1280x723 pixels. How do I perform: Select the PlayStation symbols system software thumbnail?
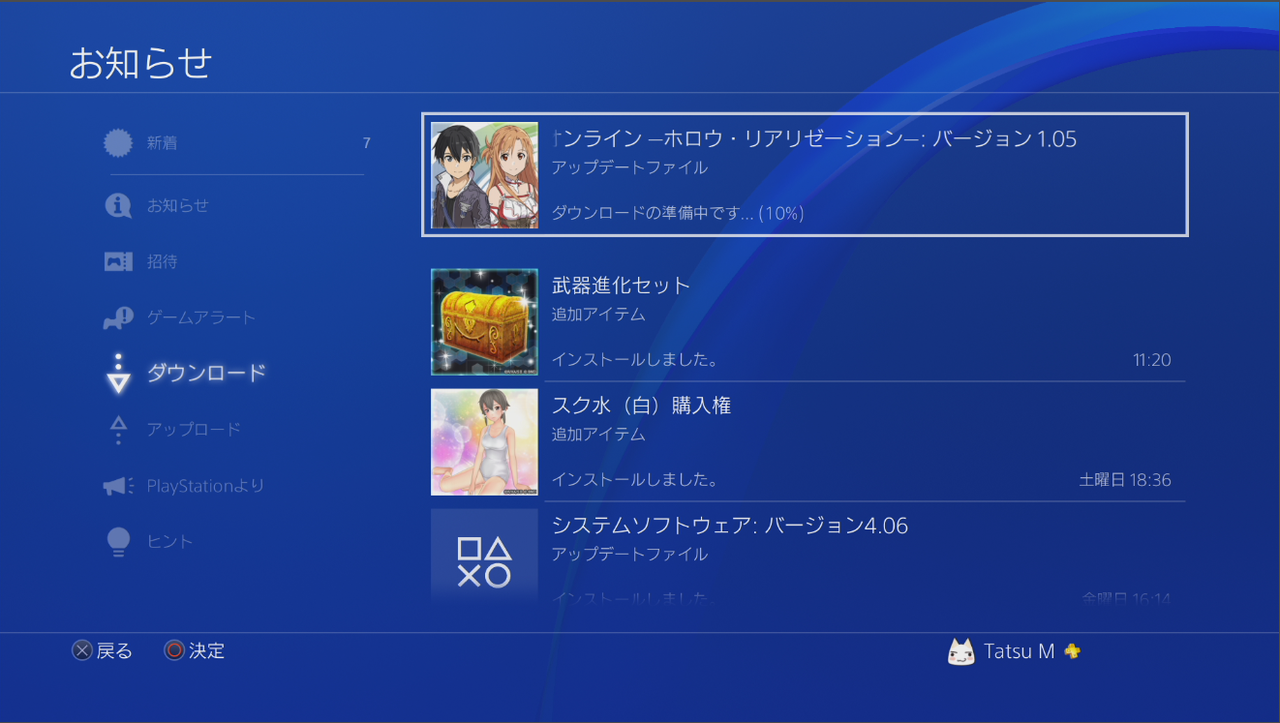click(484, 557)
